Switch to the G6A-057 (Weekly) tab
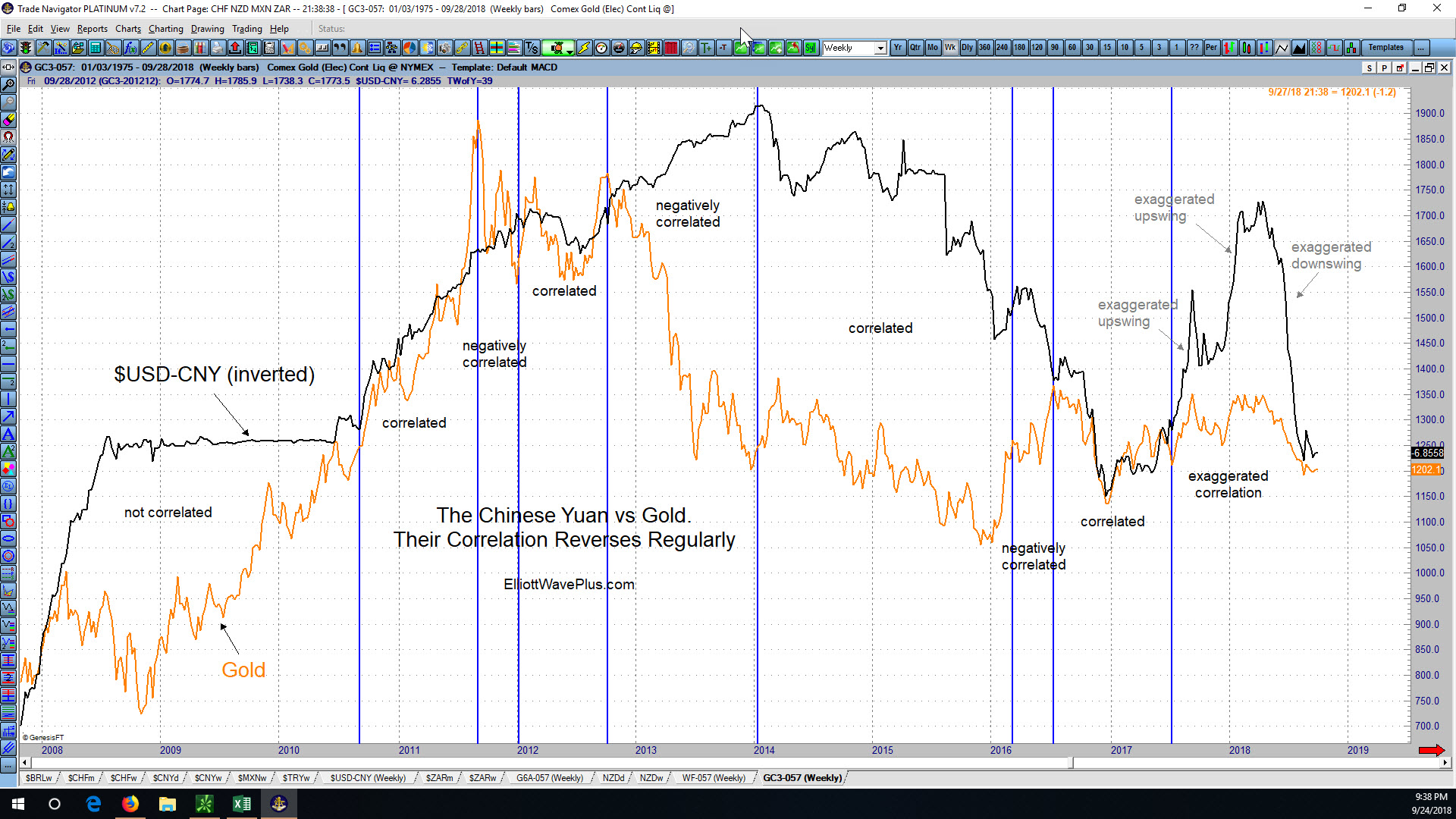Viewport: 1456px width, 819px height. click(550, 778)
